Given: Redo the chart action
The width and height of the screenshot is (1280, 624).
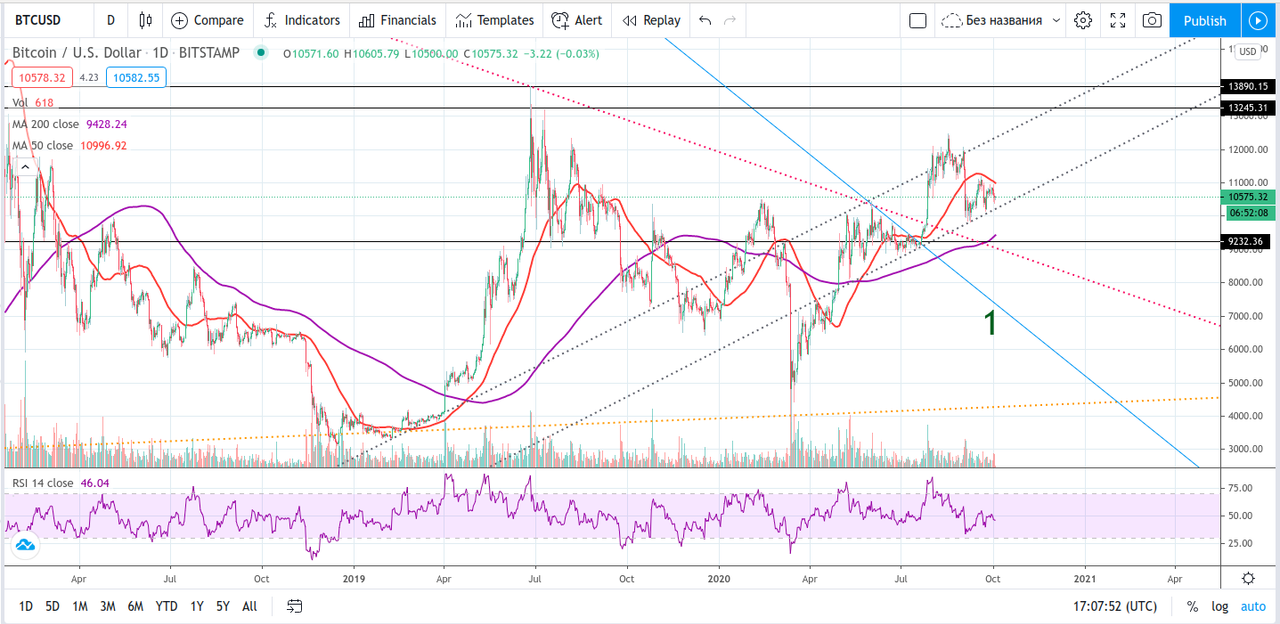Looking at the screenshot, I should (x=730, y=20).
